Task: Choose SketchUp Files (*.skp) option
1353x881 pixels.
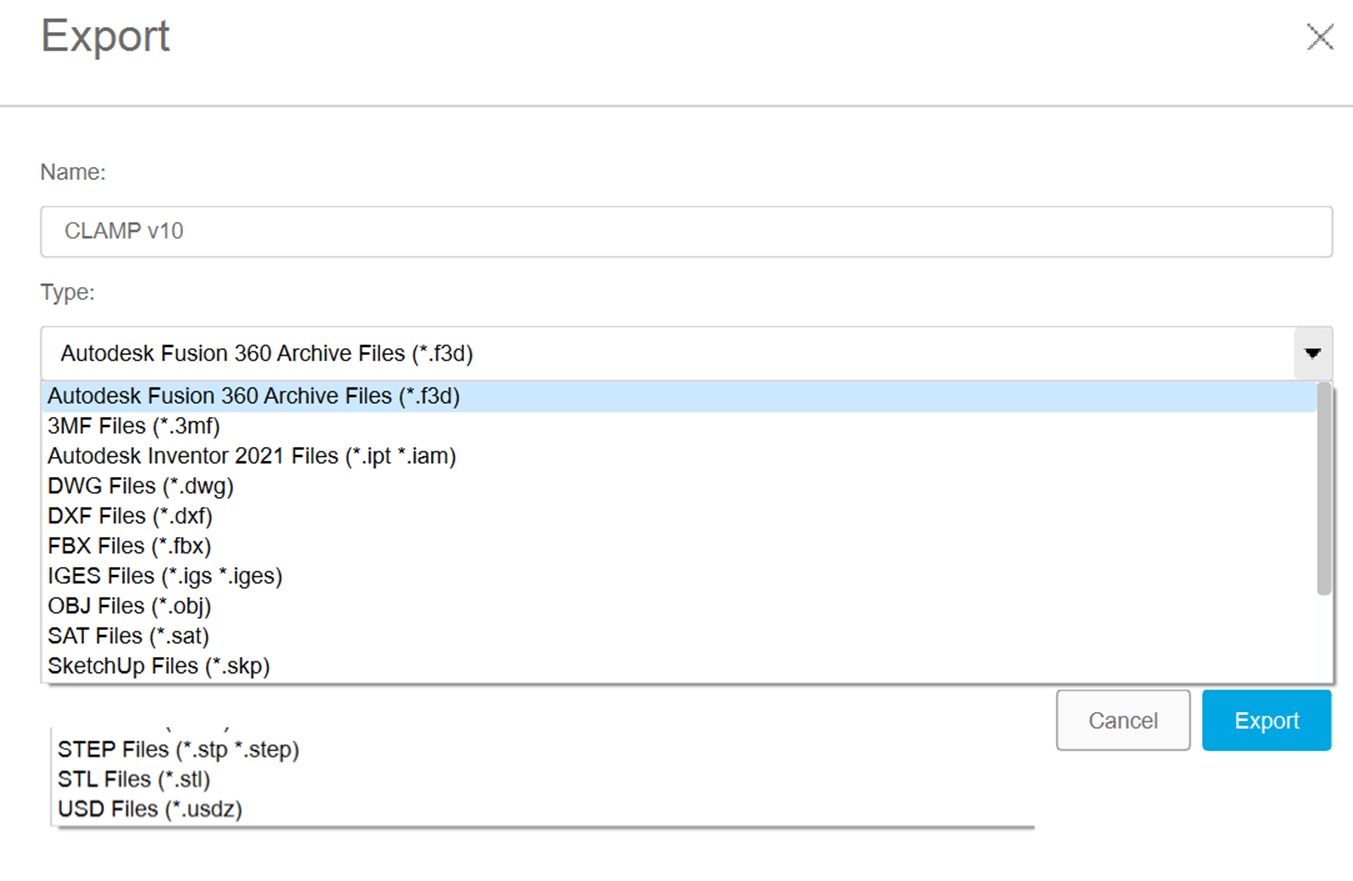Action: (x=679, y=667)
